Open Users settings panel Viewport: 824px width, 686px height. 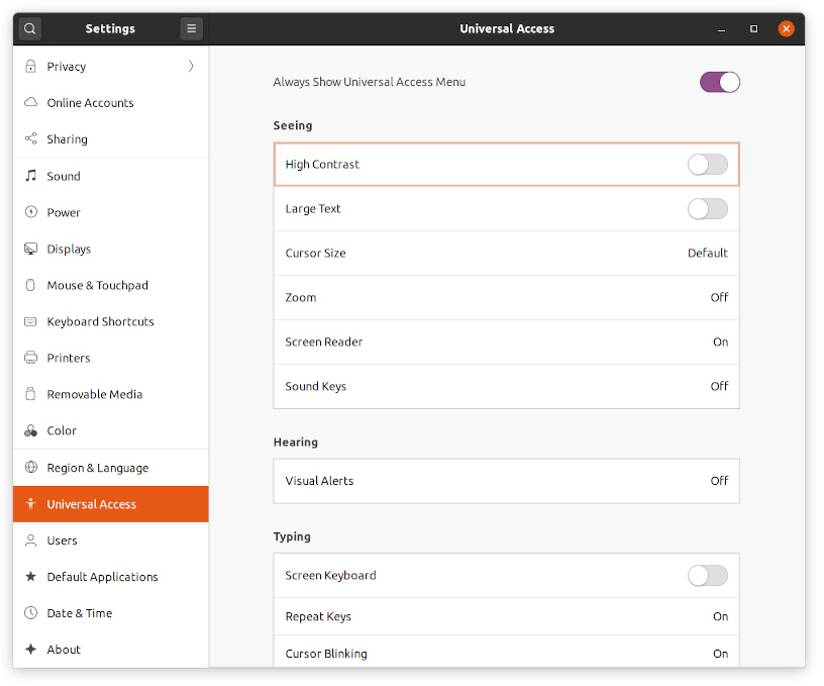point(111,540)
